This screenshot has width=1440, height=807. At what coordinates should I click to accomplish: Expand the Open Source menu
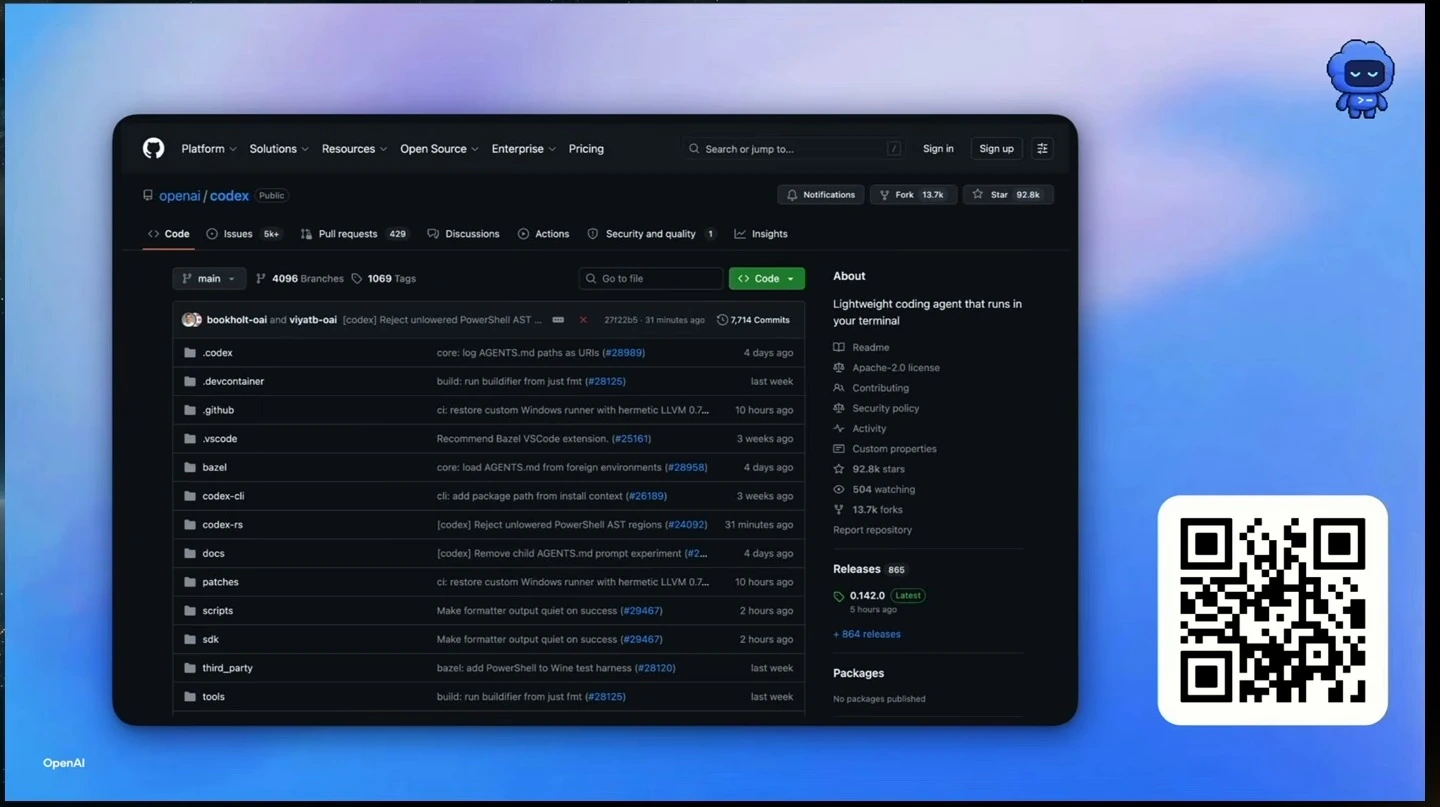[439, 149]
